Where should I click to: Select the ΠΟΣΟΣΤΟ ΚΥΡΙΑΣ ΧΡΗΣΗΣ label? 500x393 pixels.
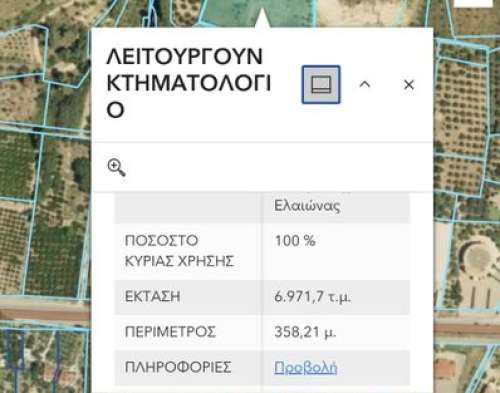click(179, 251)
